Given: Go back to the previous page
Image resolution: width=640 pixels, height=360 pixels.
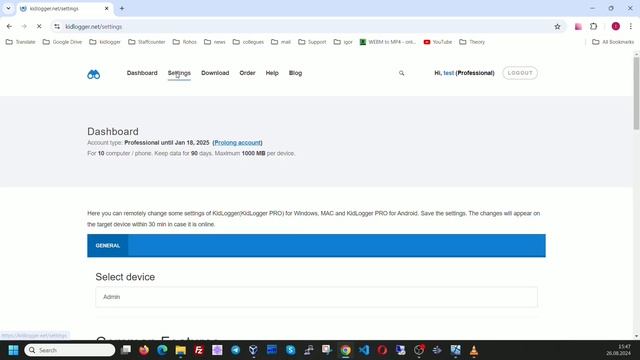Looking at the screenshot, I should pos(9,27).
